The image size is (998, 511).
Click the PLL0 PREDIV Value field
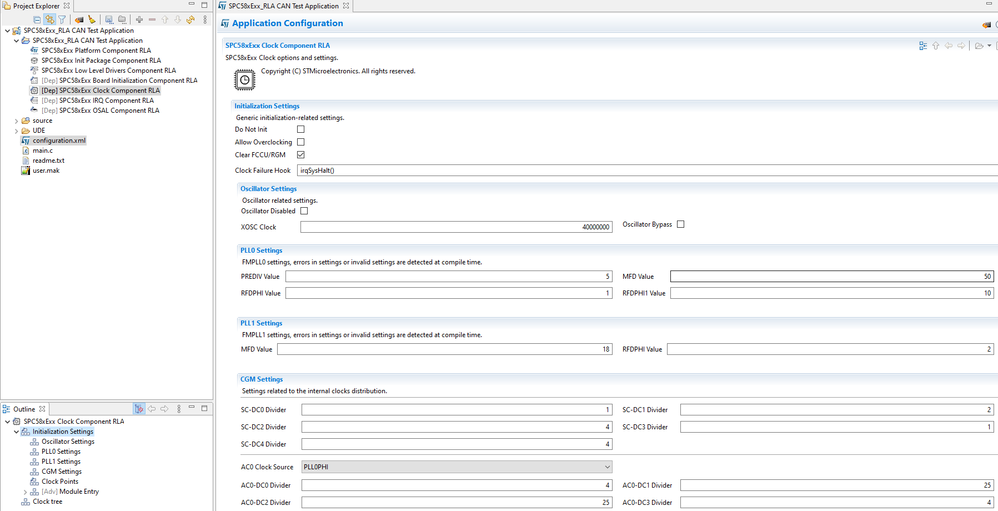[449, 277]
